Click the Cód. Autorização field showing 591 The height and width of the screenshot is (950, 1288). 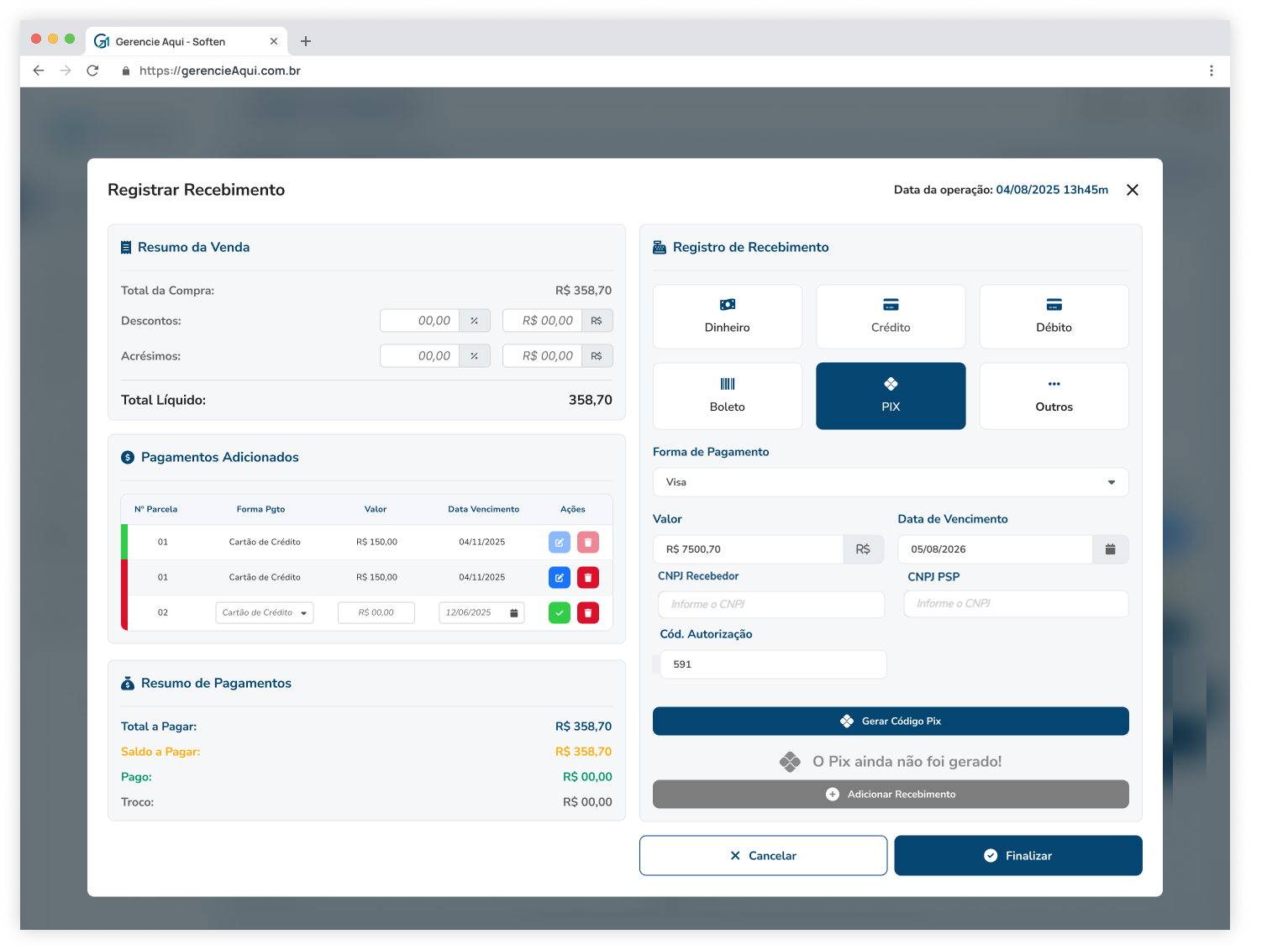click(x=772, y=664)
